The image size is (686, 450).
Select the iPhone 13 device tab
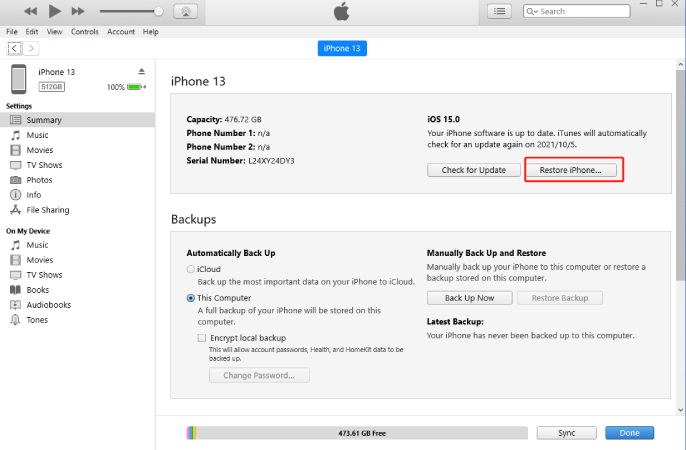tap(342, 48)
